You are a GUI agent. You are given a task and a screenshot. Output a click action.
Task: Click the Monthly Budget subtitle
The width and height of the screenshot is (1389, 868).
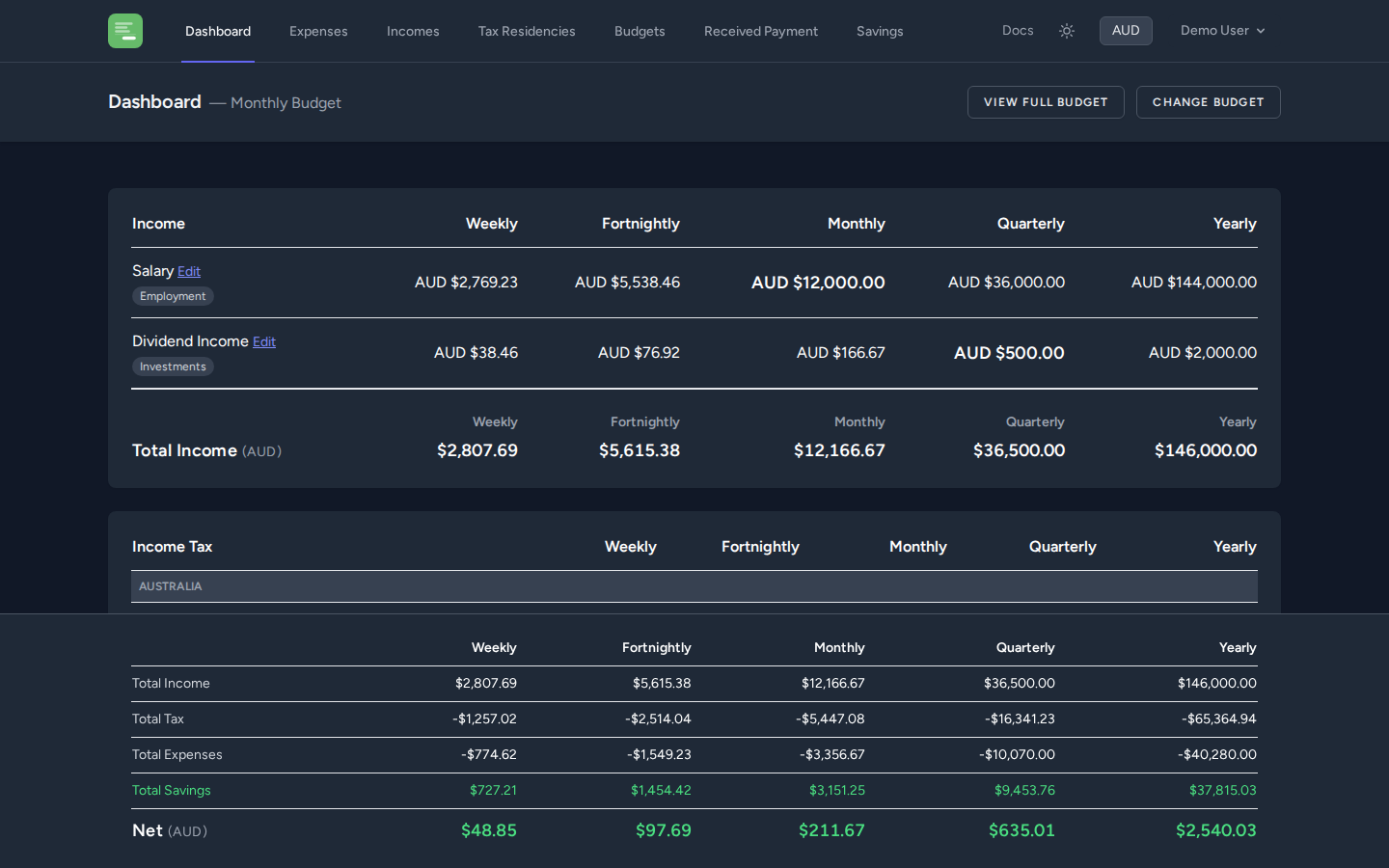click(x=286, y=103)
